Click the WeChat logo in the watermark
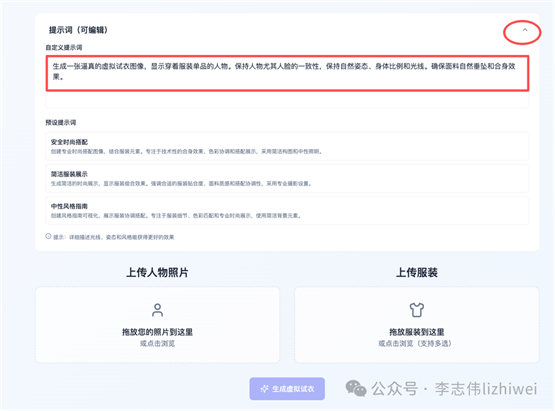Image resolution: width=555 pixels, height=411 pixels. [x=356, y=388]
